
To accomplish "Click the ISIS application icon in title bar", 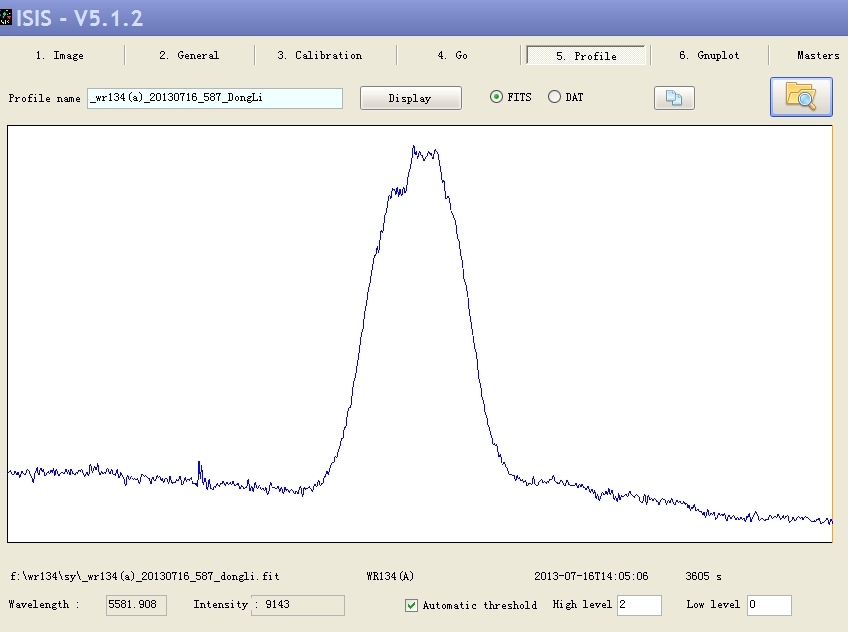I will [7, 20].
